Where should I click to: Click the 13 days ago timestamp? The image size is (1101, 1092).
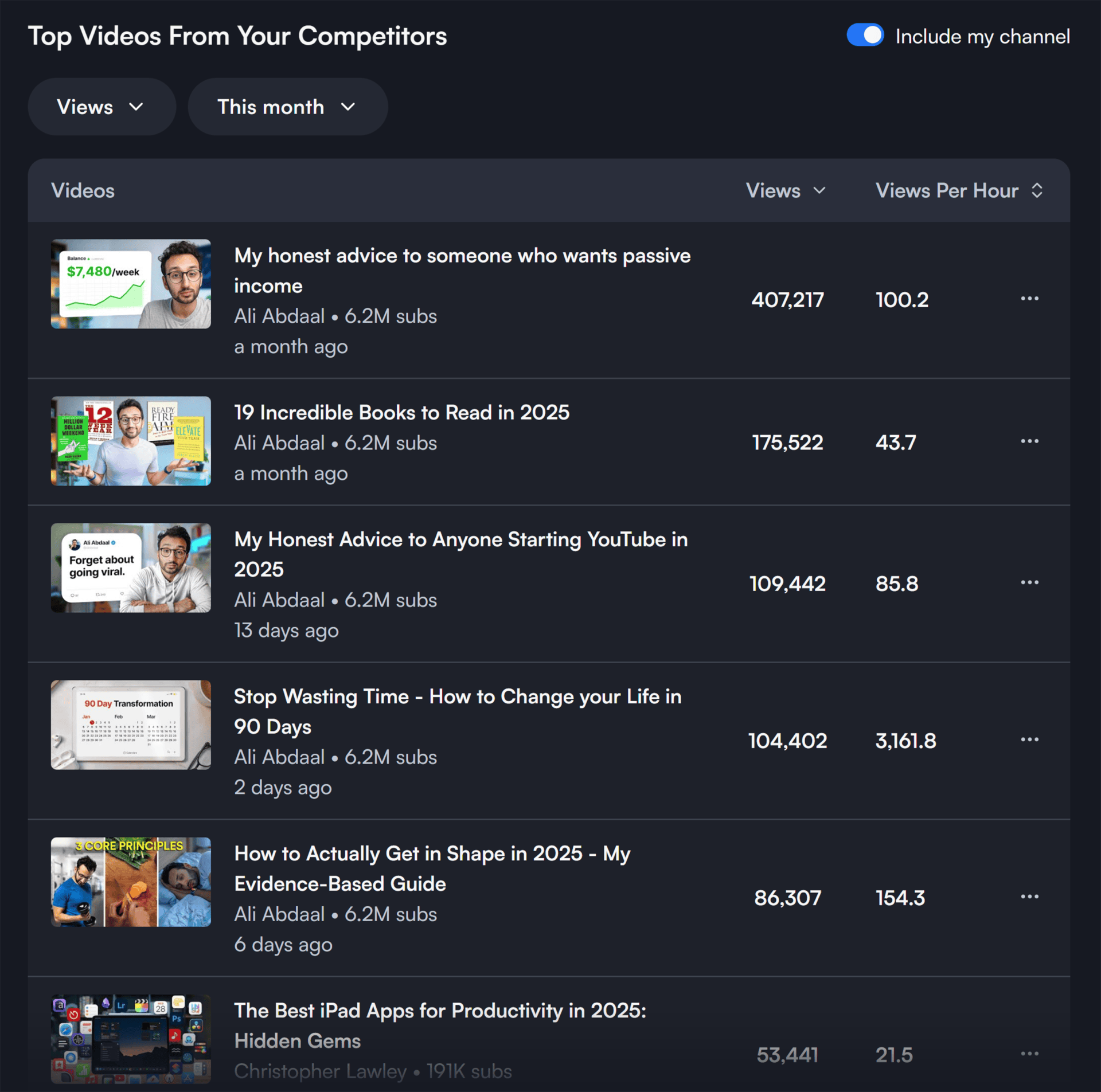(286, 631)
